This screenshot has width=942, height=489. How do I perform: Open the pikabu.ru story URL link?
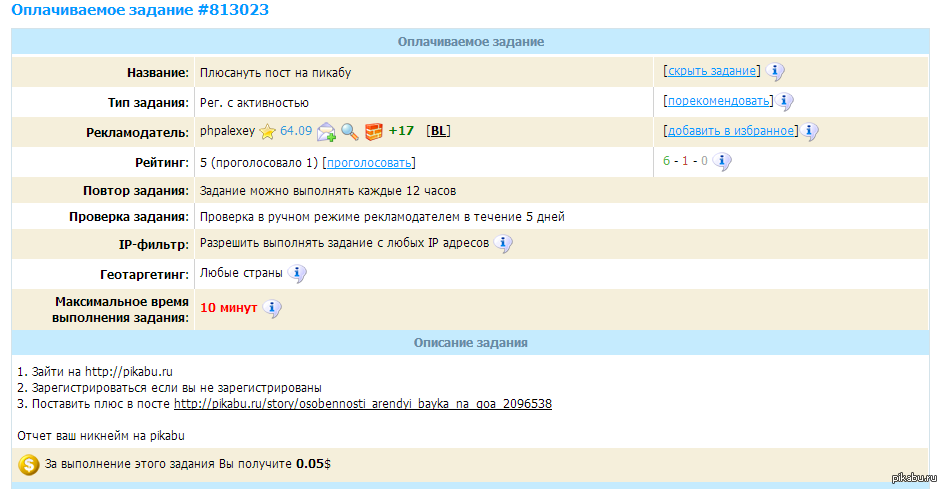point(363,404)
